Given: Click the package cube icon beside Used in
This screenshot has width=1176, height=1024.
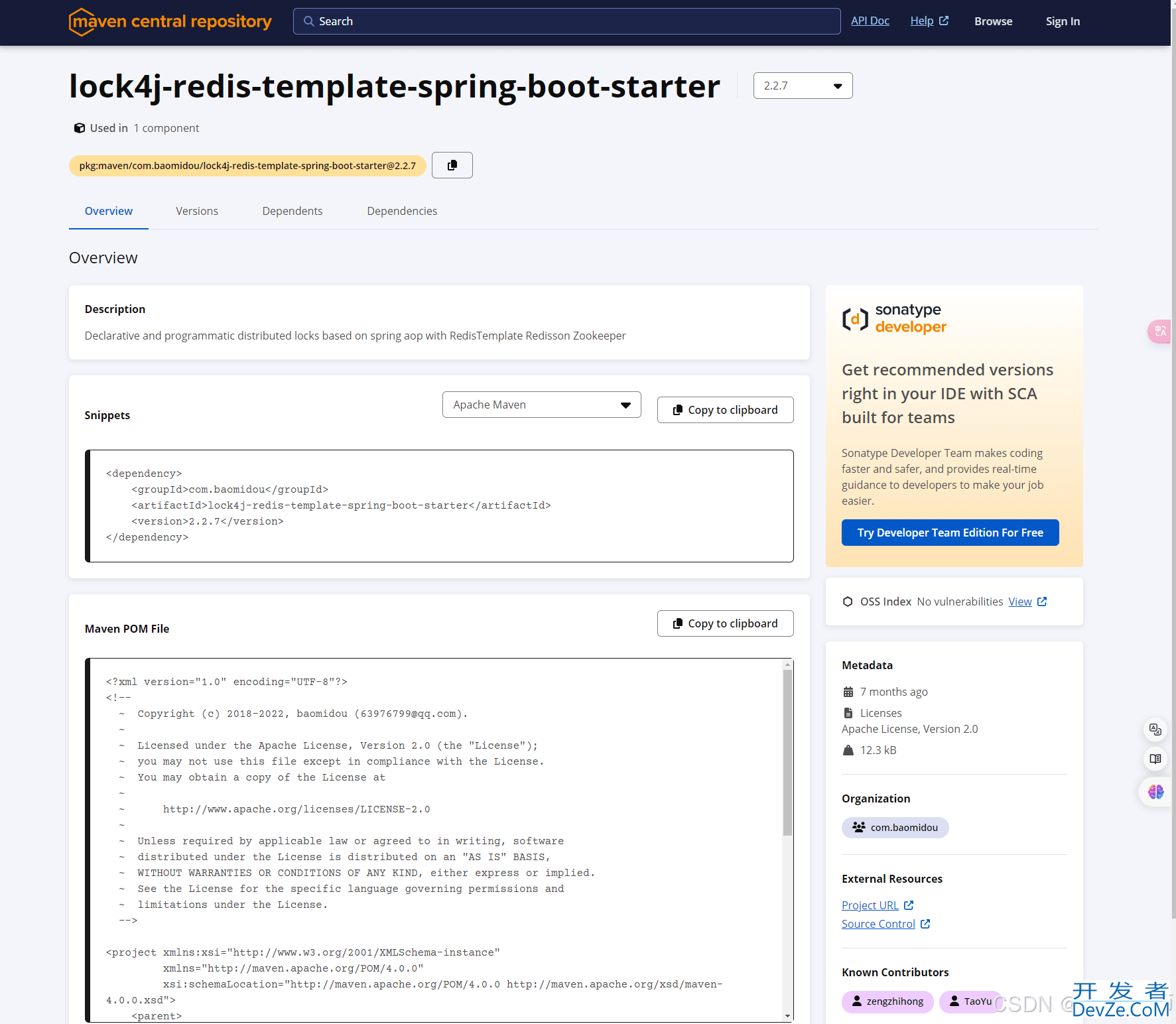Looking at the screenshot, I should tap(79, 128).
